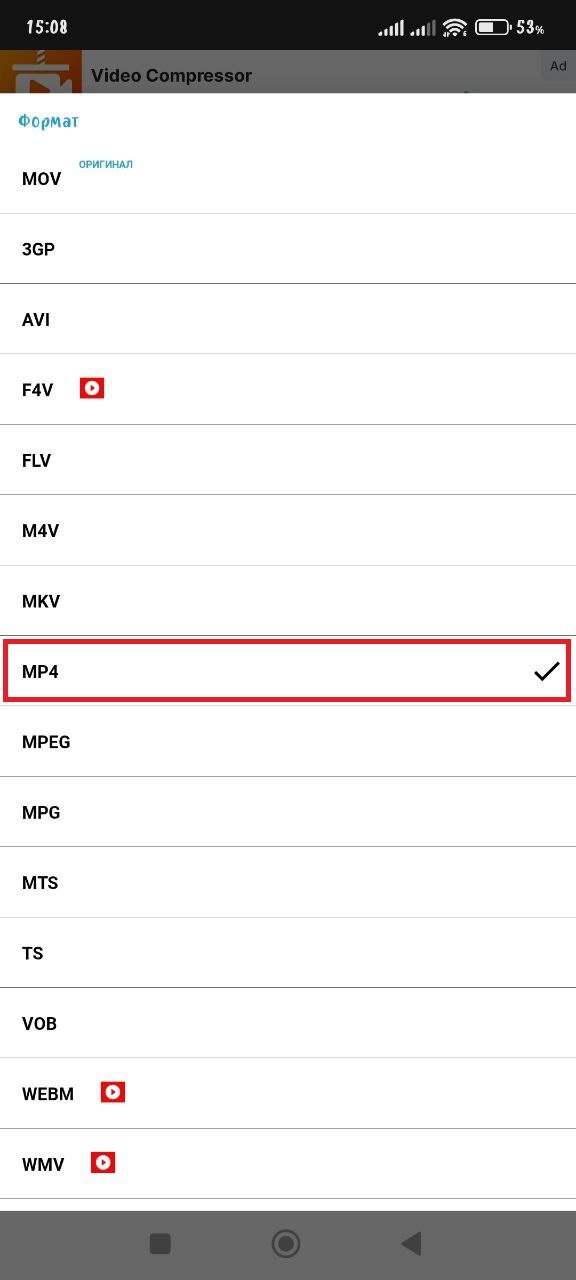Tap the Ad badge in the banner
The width and height of the screenshot is (576, 1280).
tap(558, 66)
